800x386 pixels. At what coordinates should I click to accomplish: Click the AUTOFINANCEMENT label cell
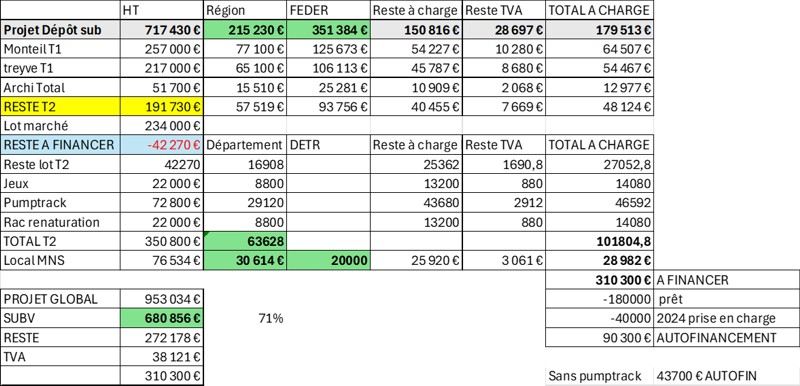pyautogui.click(x=727, y=338)
